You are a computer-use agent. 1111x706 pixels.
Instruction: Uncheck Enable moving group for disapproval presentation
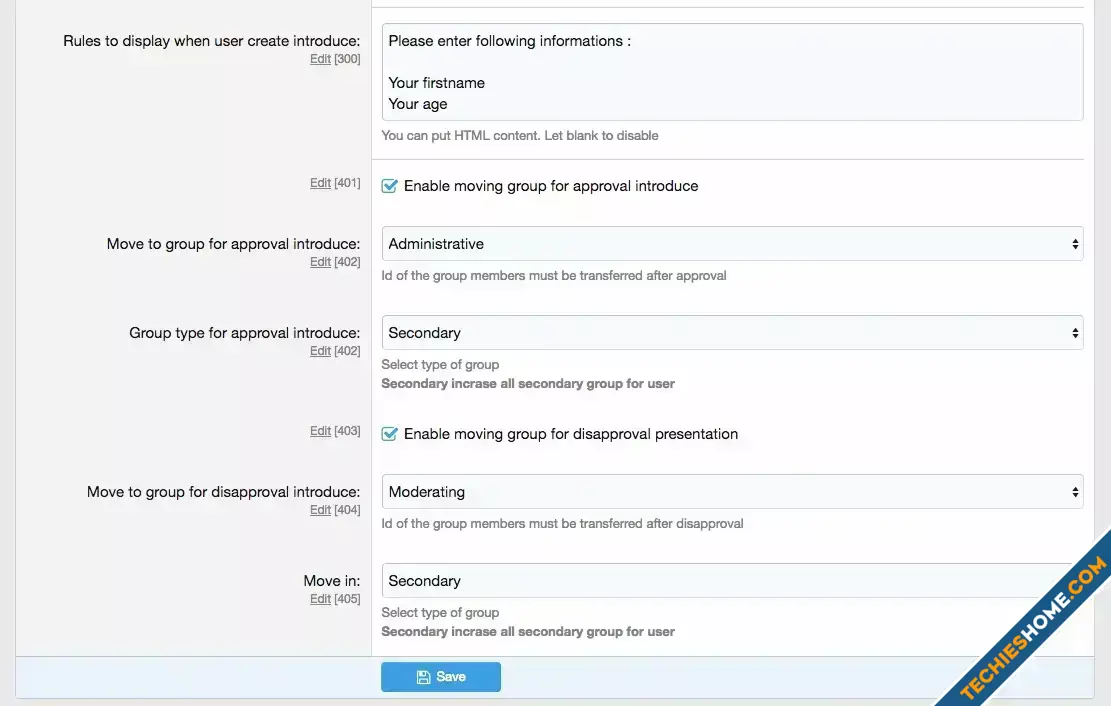(389, 434)
